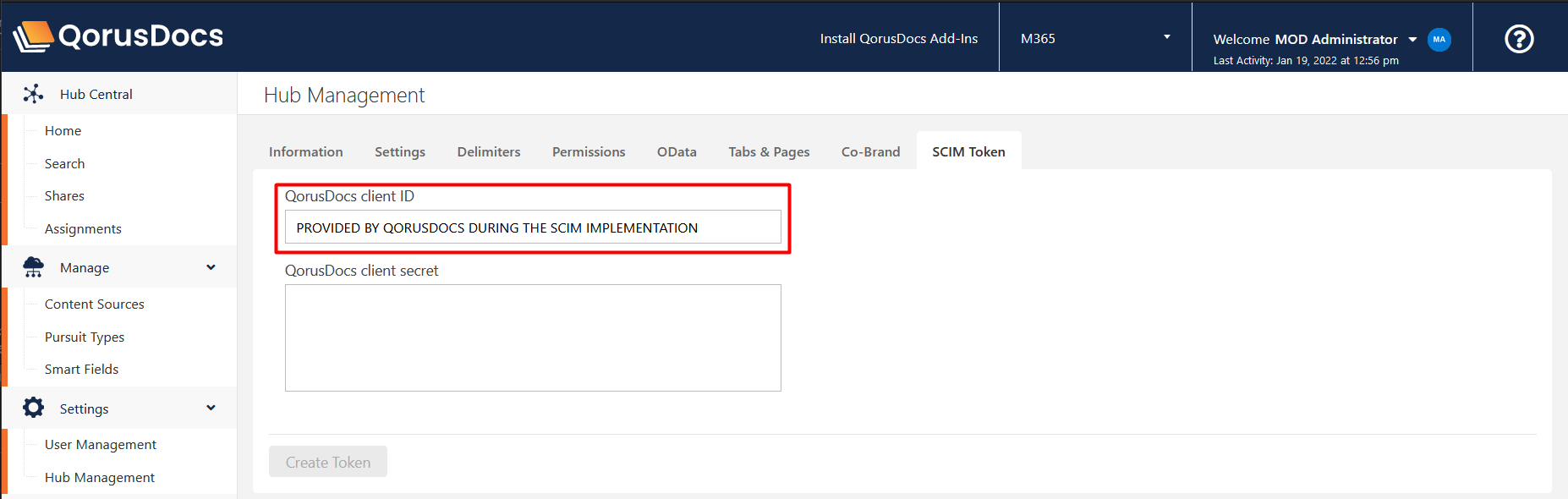Open the Tabs & Pages tab
This screenshot has height=499, width=1568.
tap(769, 151)
